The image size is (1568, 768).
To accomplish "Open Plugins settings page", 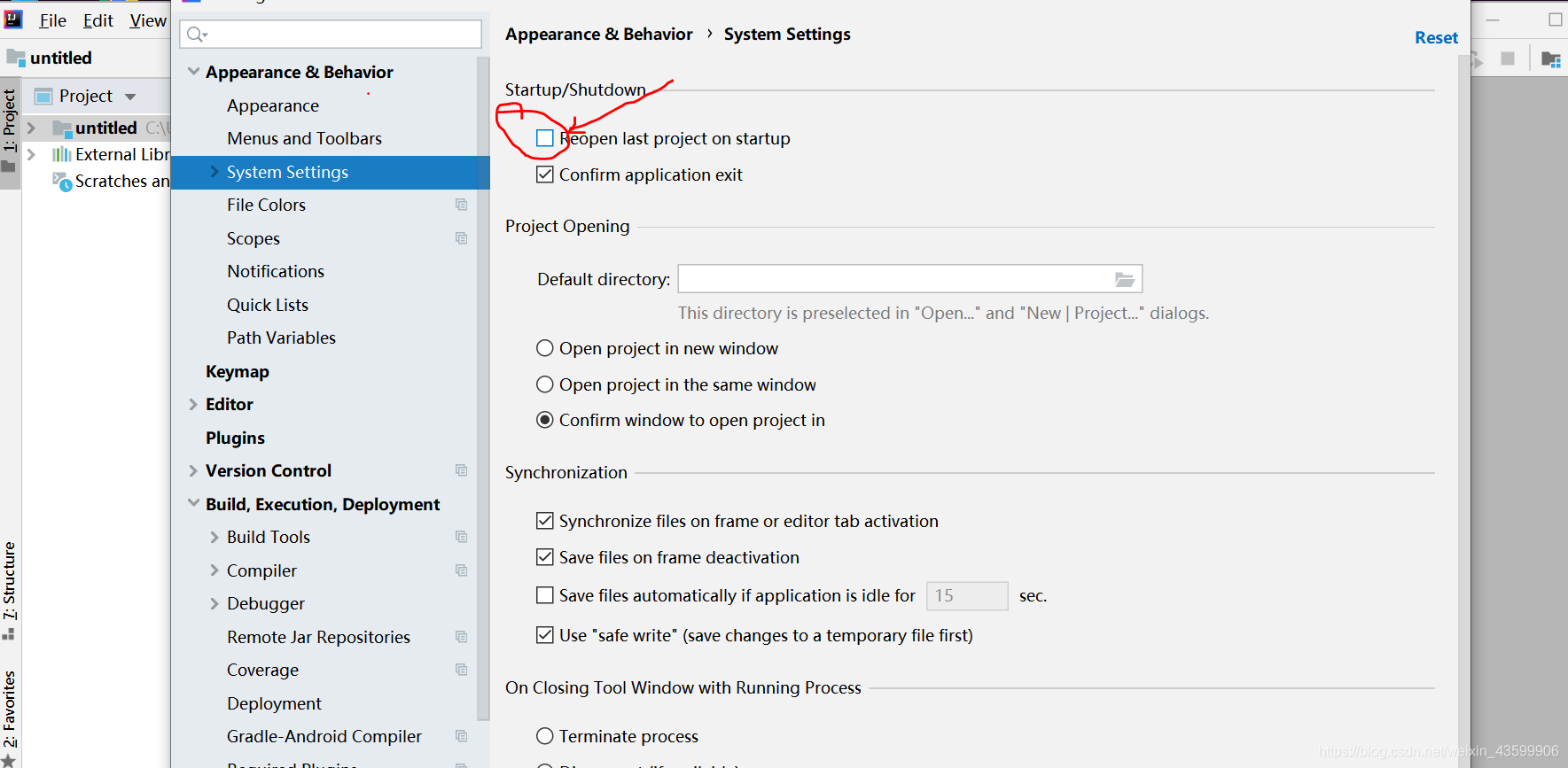I will 235,438.
